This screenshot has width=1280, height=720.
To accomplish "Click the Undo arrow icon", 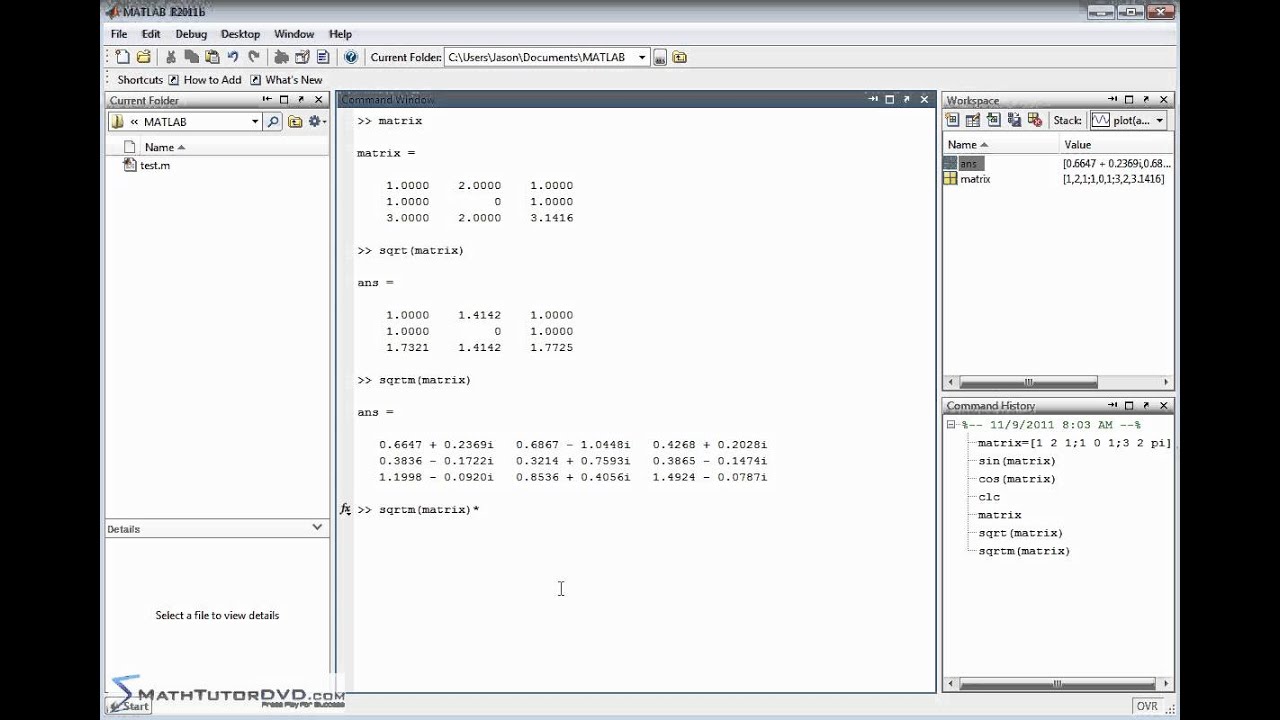I will pyautogui.click(x=233, y=57).
